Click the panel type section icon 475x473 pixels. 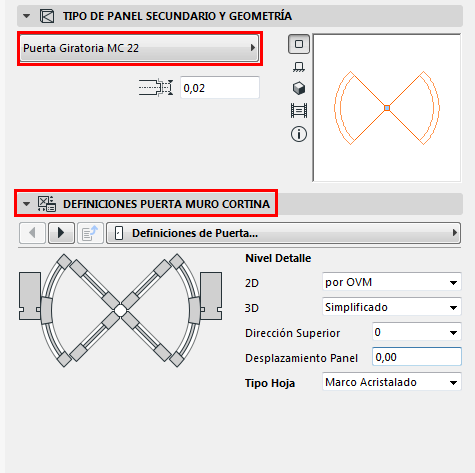point(47,16)
